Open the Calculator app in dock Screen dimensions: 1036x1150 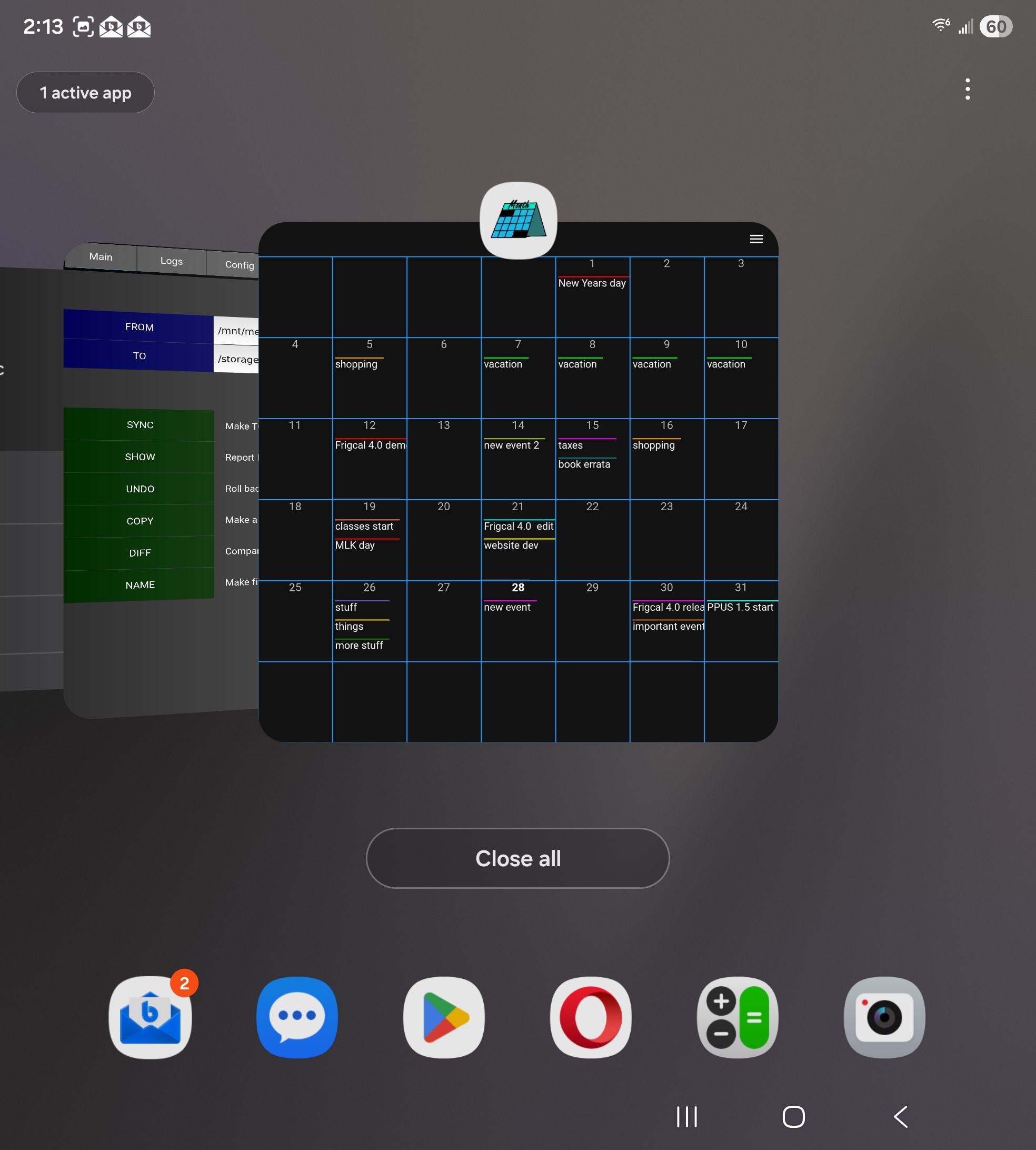pos(738,1017)
